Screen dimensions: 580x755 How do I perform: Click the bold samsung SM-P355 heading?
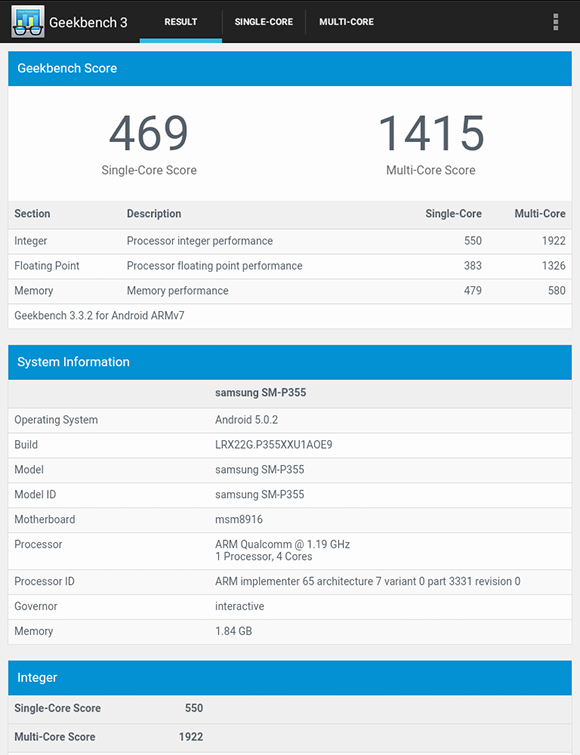[260, 392]
